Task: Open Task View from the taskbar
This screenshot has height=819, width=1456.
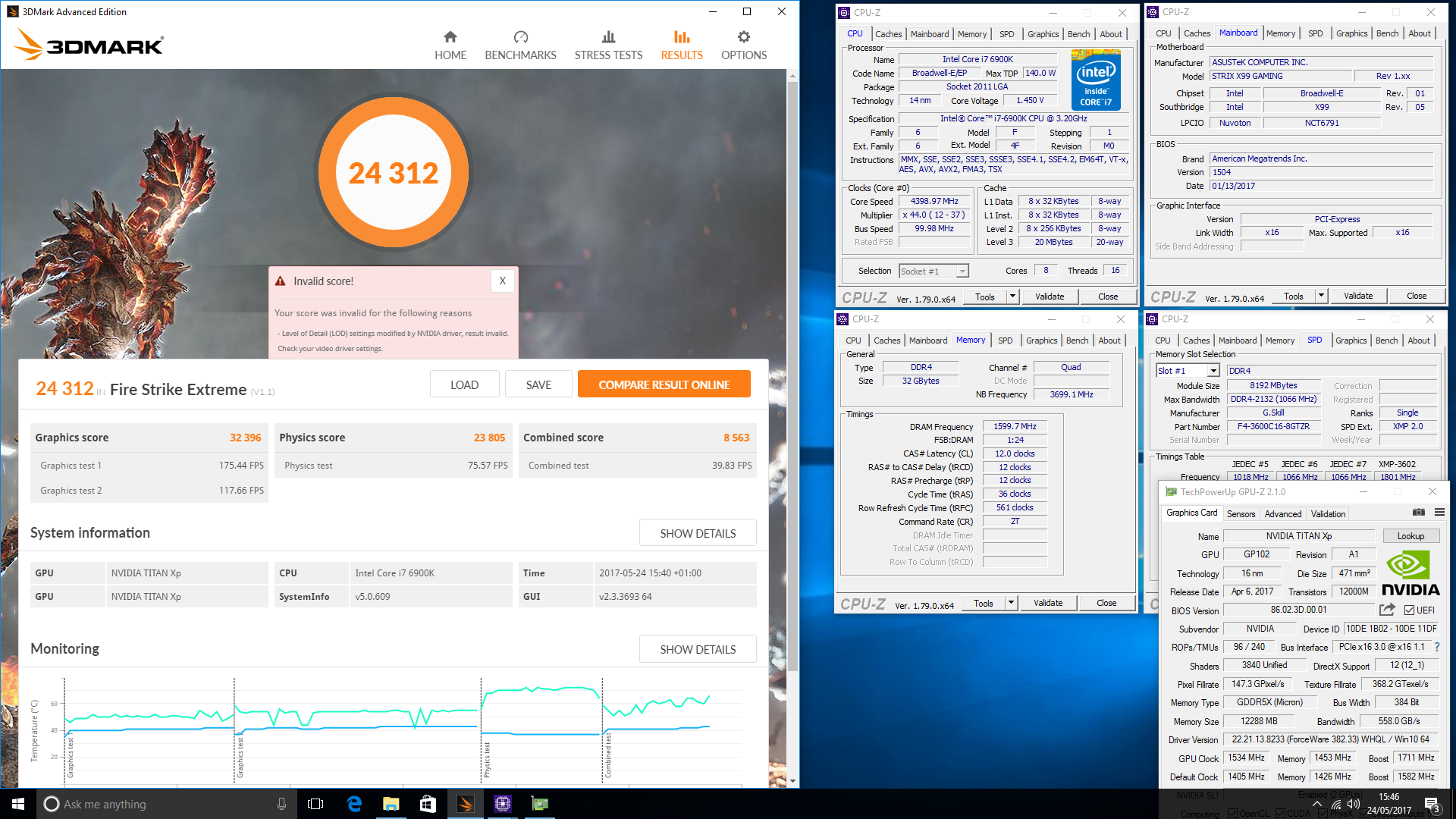Action: pos(315,804)
